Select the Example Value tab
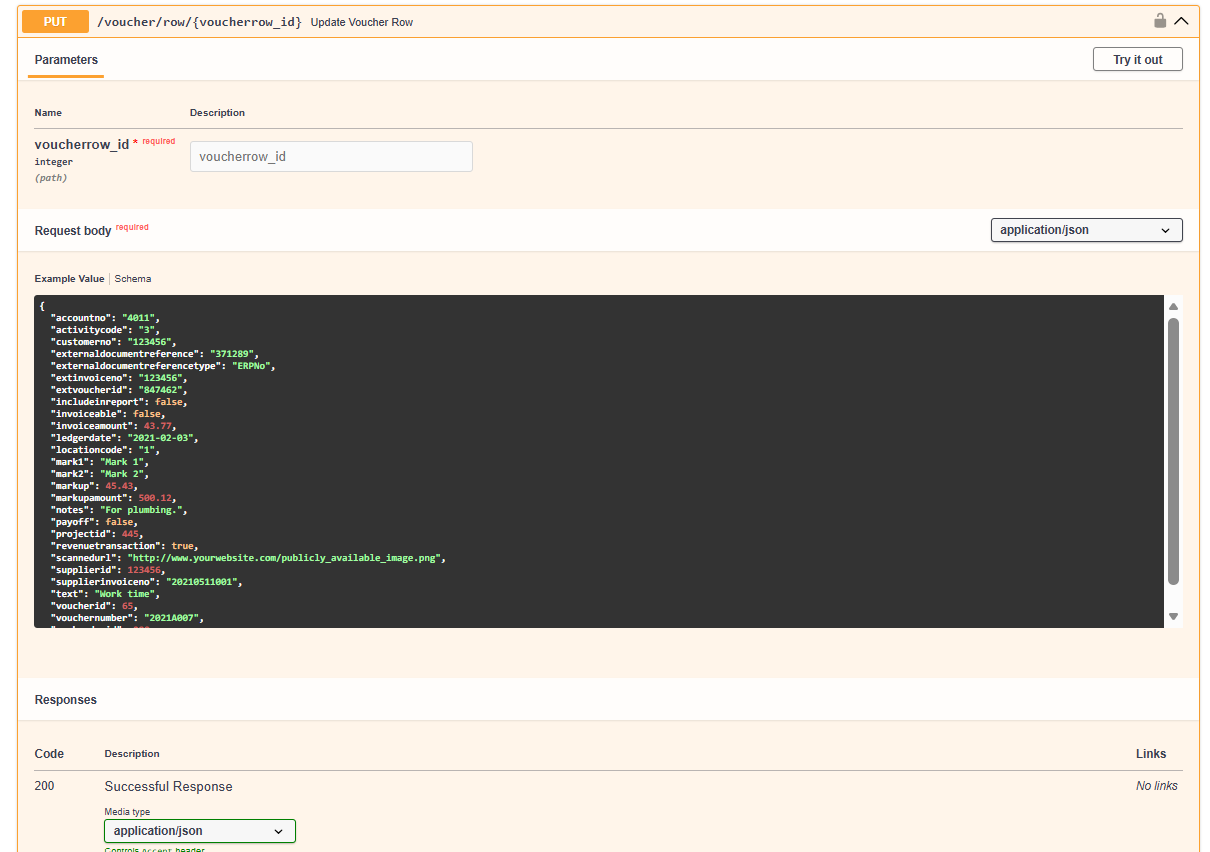This screenshot has height=852, width=1210. [x=69, y=279]
